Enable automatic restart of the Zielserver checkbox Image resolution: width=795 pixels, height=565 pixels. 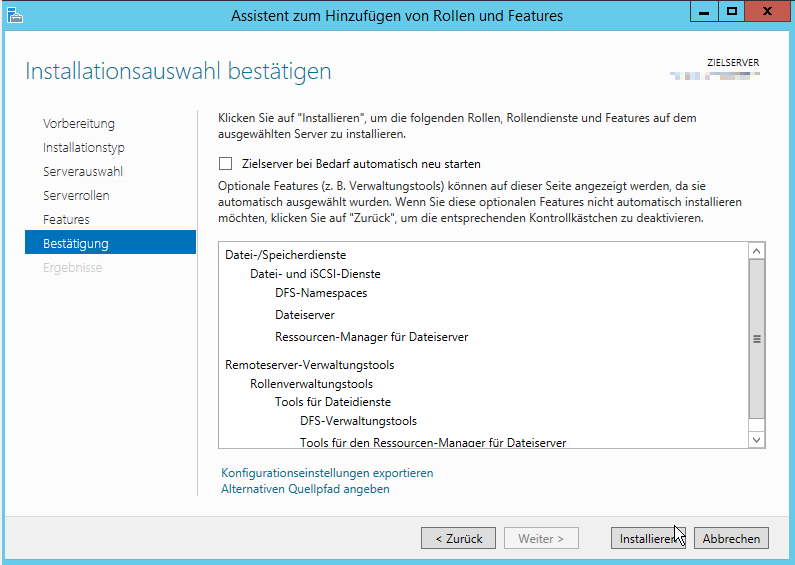point(225,164)
